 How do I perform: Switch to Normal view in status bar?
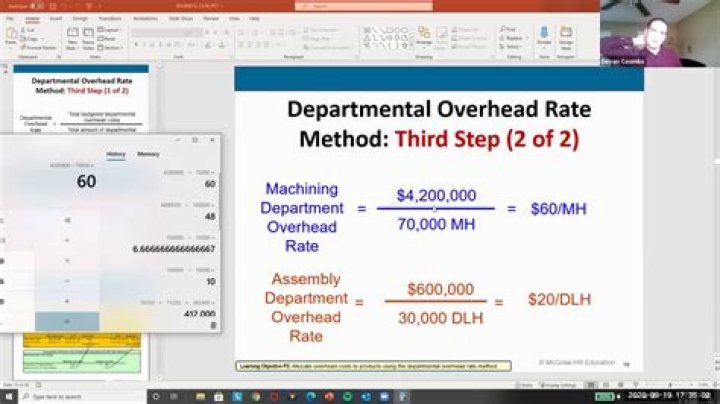(x=591, y=385)
